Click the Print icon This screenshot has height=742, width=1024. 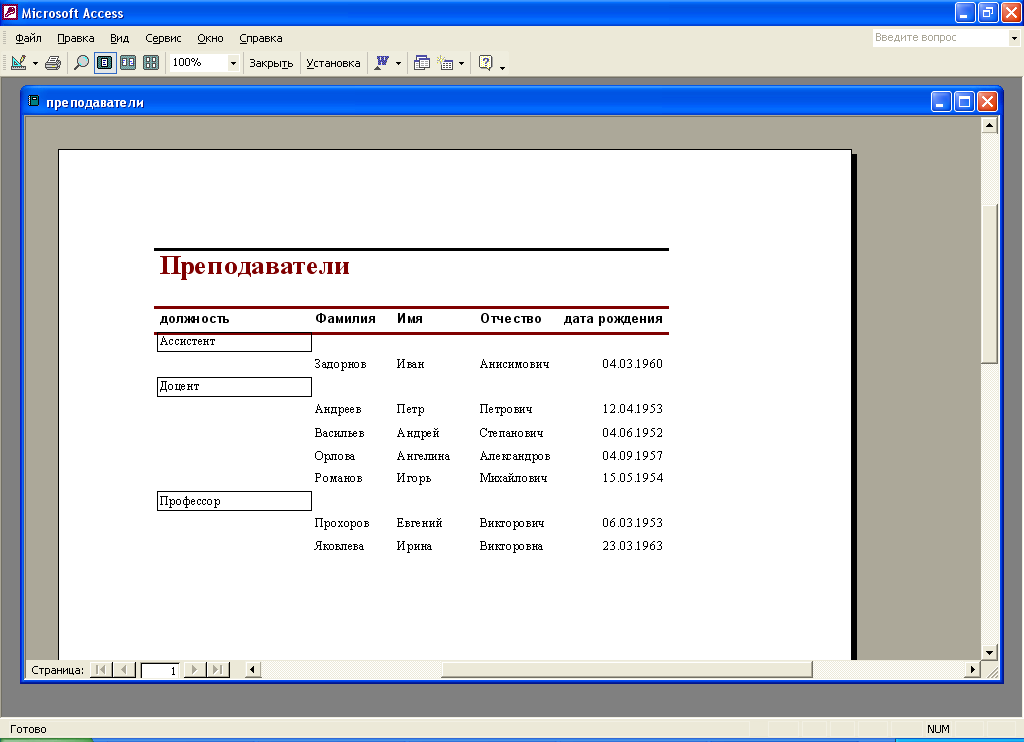point(53,63)
